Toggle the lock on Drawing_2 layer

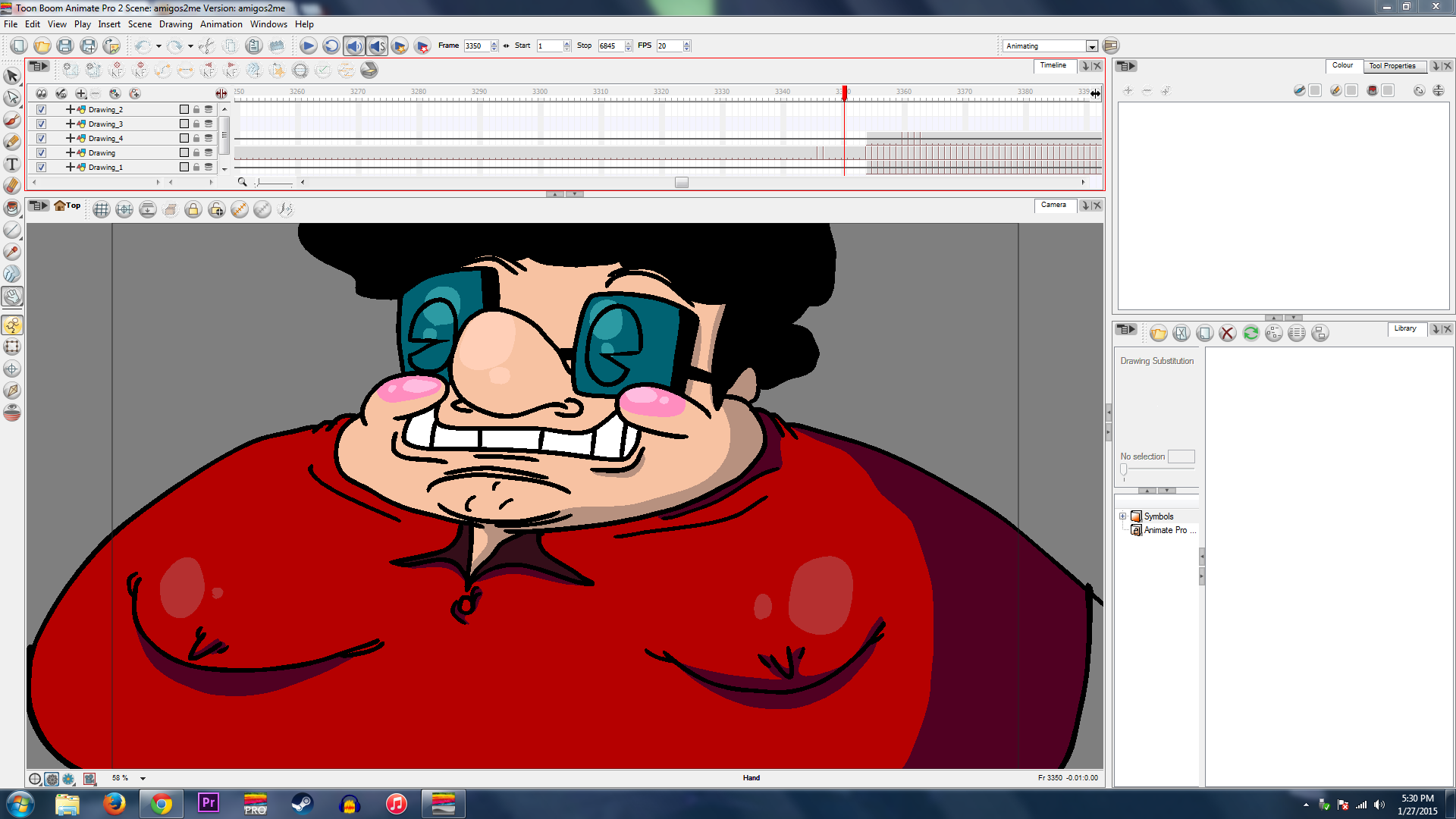(x=196, y=110)
